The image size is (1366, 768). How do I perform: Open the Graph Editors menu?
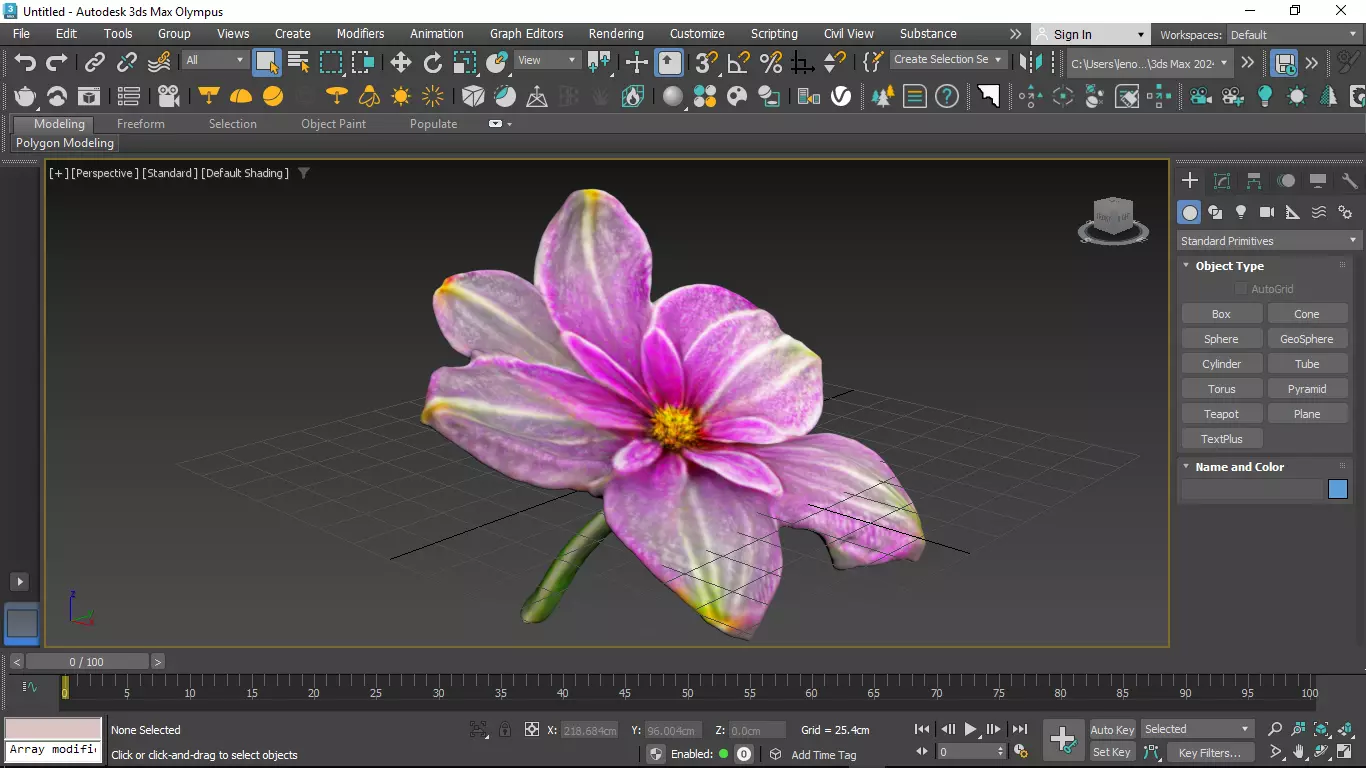(527, 34)
